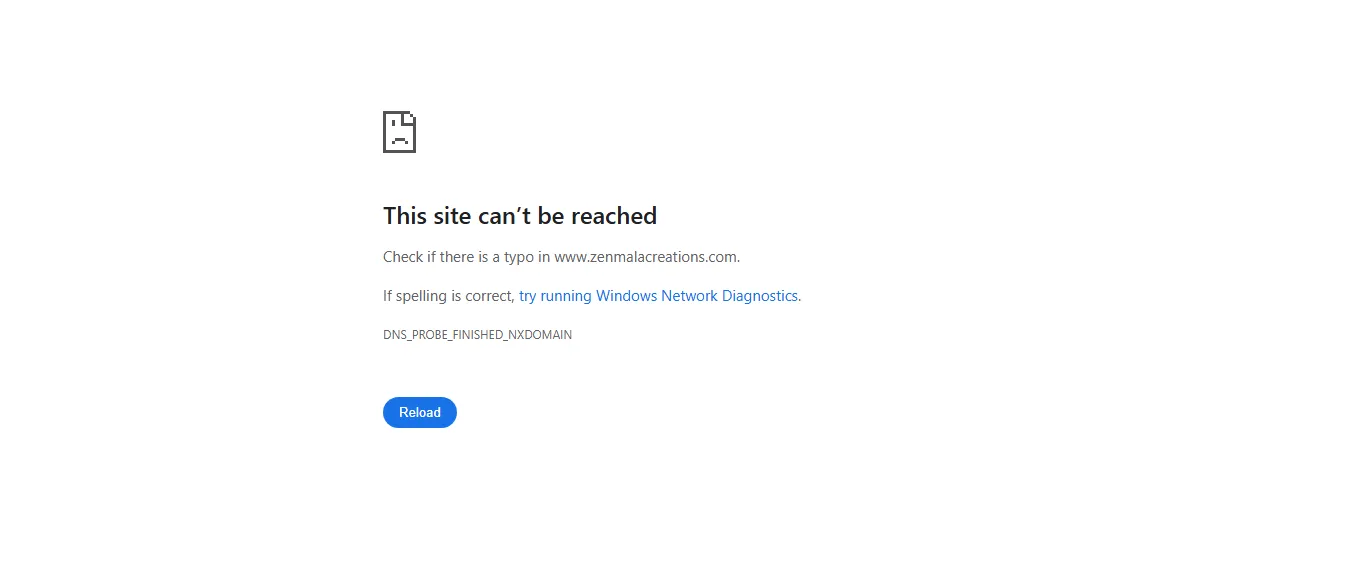Click the folded corner of the page icon
The image size is (1366, 581).
[409, 118]
